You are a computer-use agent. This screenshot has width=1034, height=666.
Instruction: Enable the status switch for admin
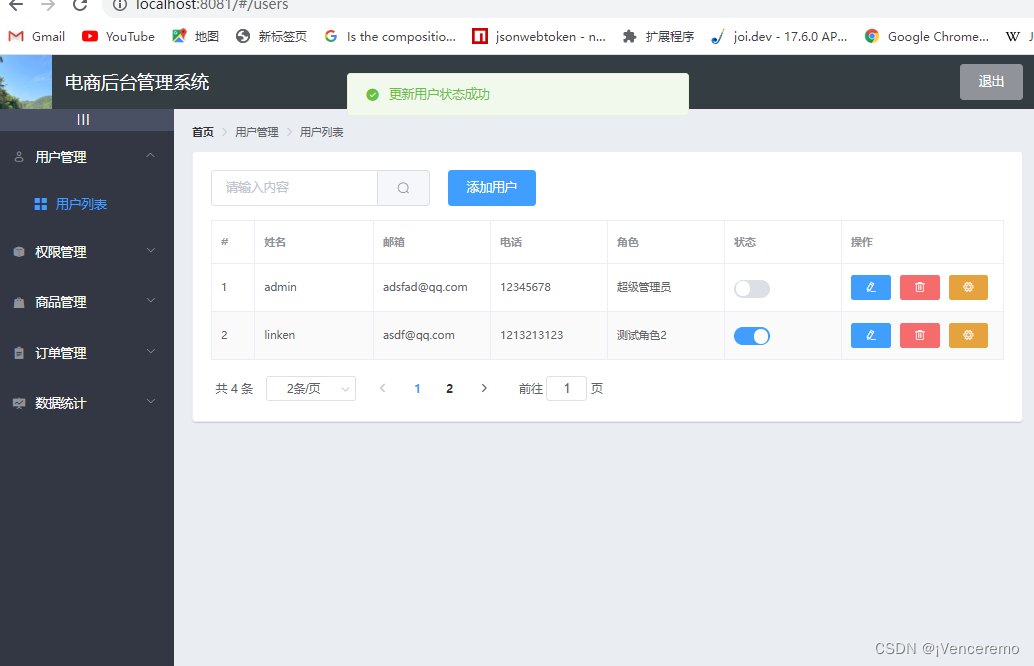(x=751, y=288)
